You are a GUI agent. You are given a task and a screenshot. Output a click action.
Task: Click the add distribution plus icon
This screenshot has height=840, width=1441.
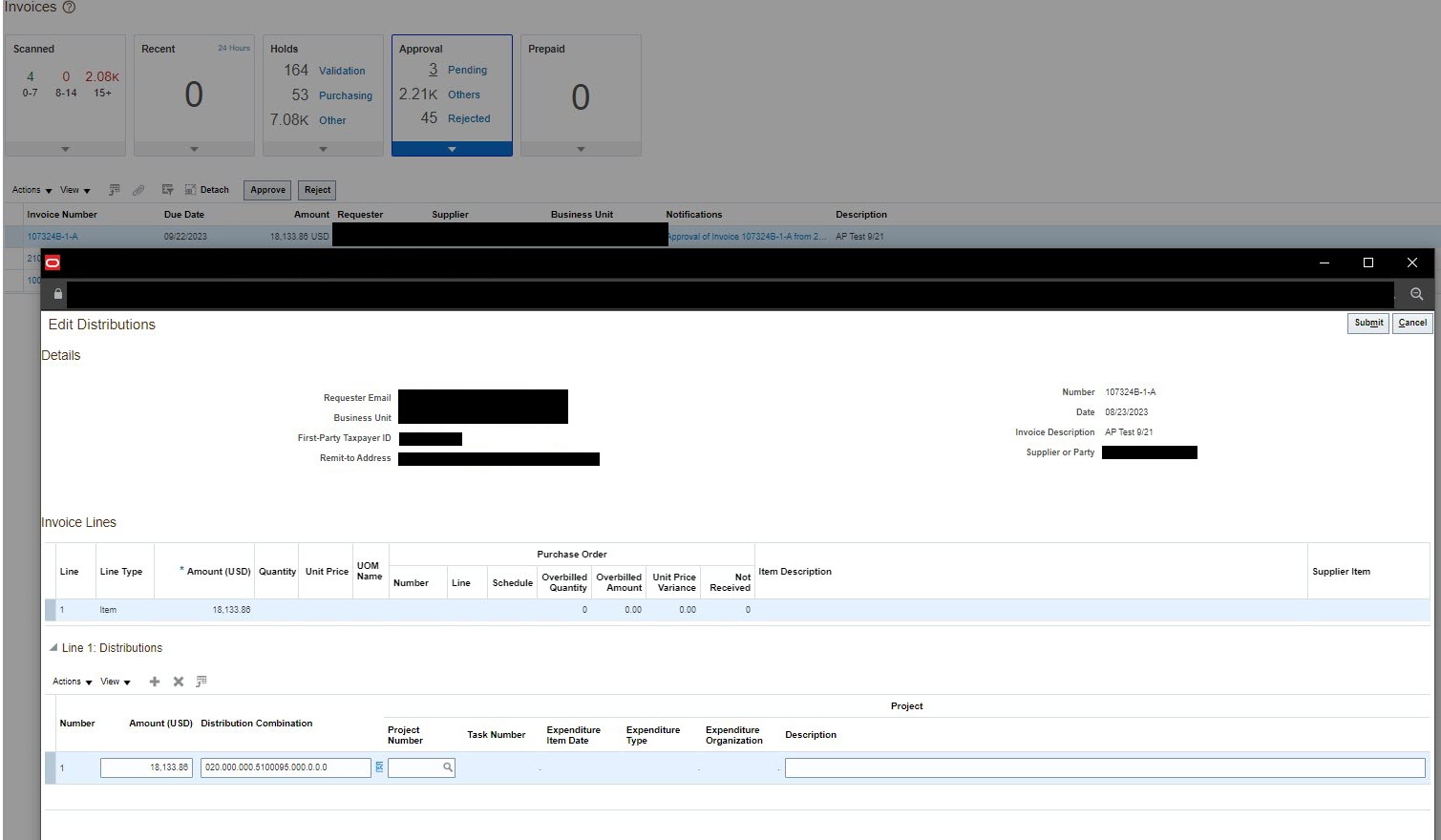155,682
